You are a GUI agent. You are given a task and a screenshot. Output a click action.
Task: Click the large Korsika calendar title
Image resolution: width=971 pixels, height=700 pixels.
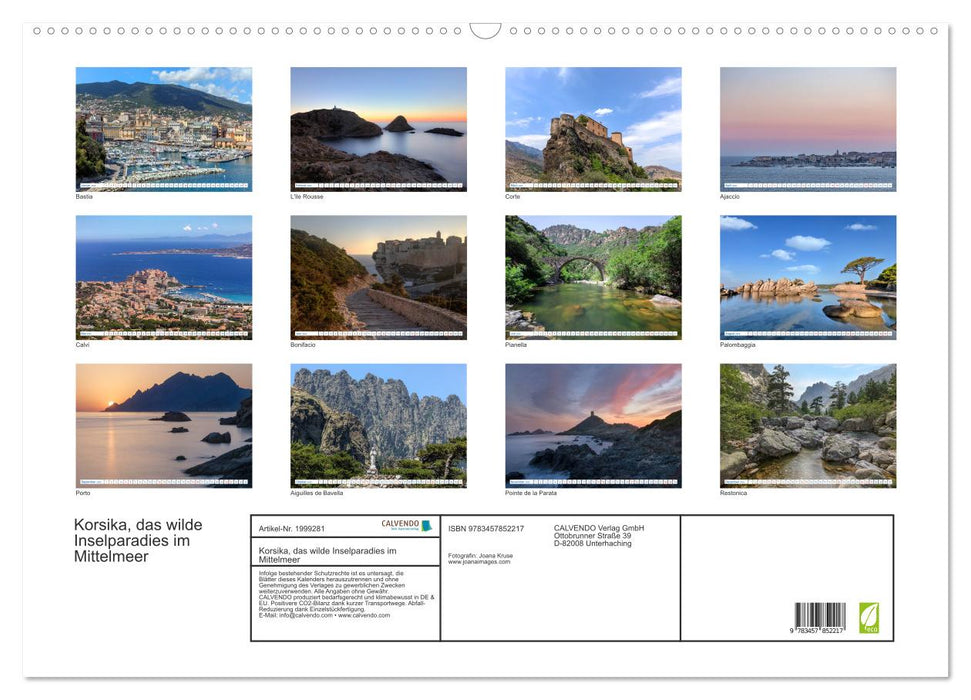point(138,540)
